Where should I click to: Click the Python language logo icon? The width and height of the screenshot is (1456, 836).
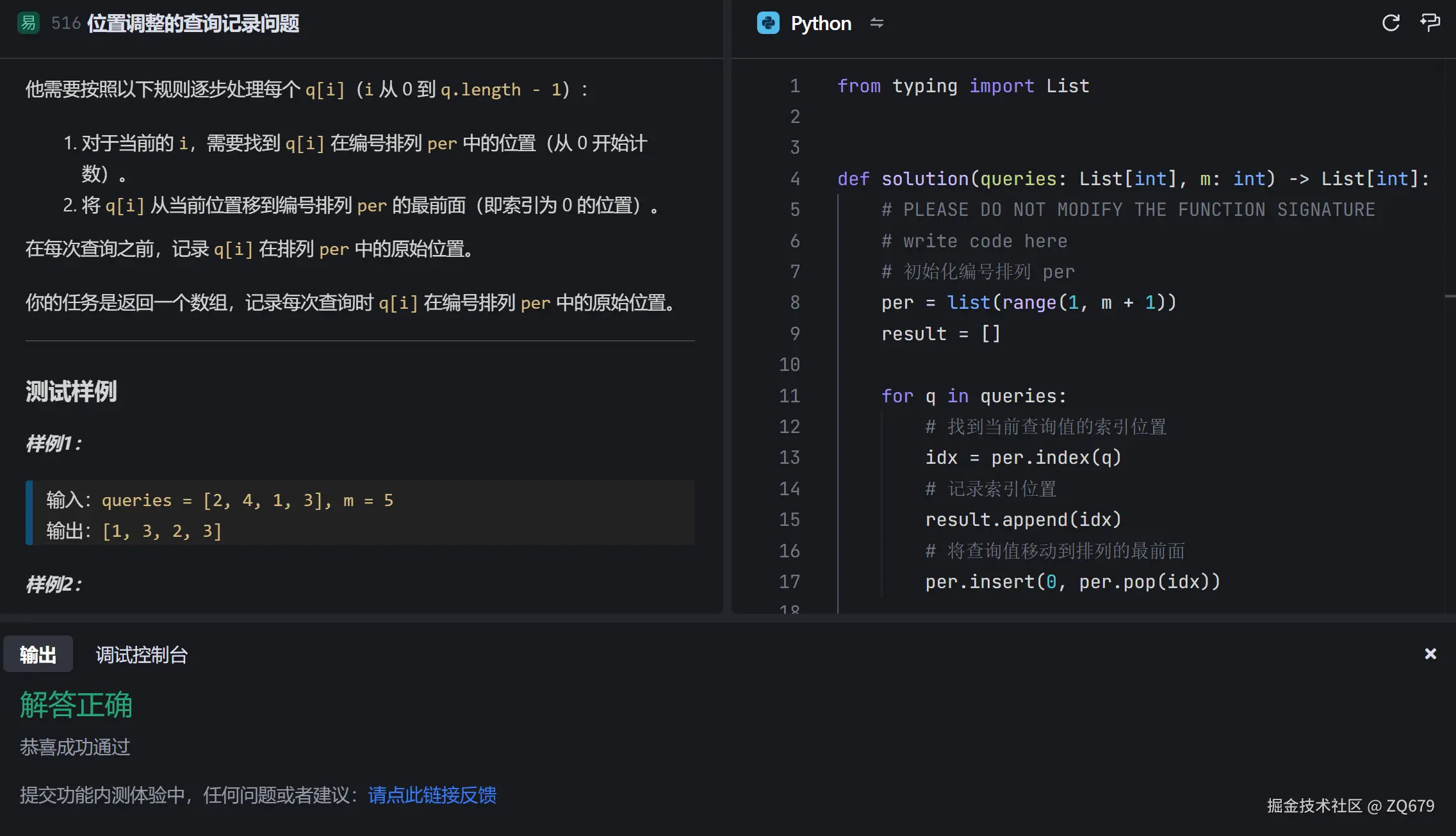(768, 23)
